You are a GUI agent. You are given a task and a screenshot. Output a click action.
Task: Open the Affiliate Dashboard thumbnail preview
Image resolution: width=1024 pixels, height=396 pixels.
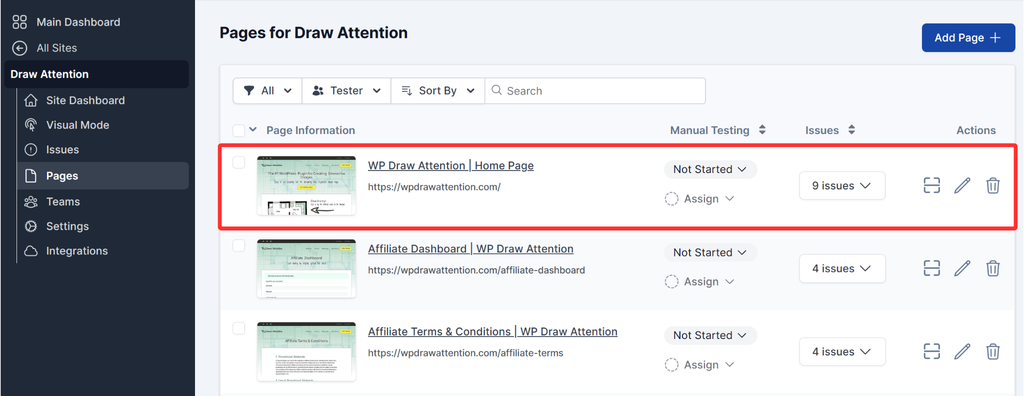(x=306, y=269)
